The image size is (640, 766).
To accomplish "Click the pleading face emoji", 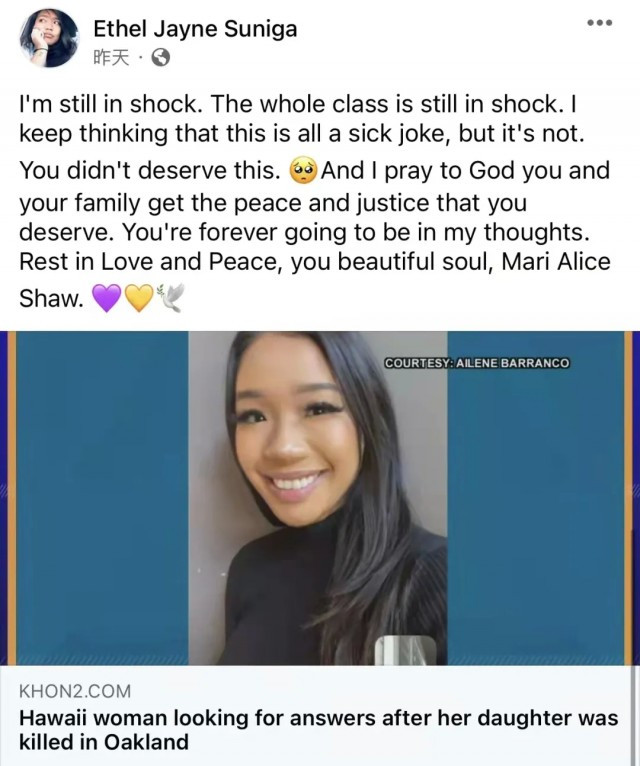I will (303, 171).
